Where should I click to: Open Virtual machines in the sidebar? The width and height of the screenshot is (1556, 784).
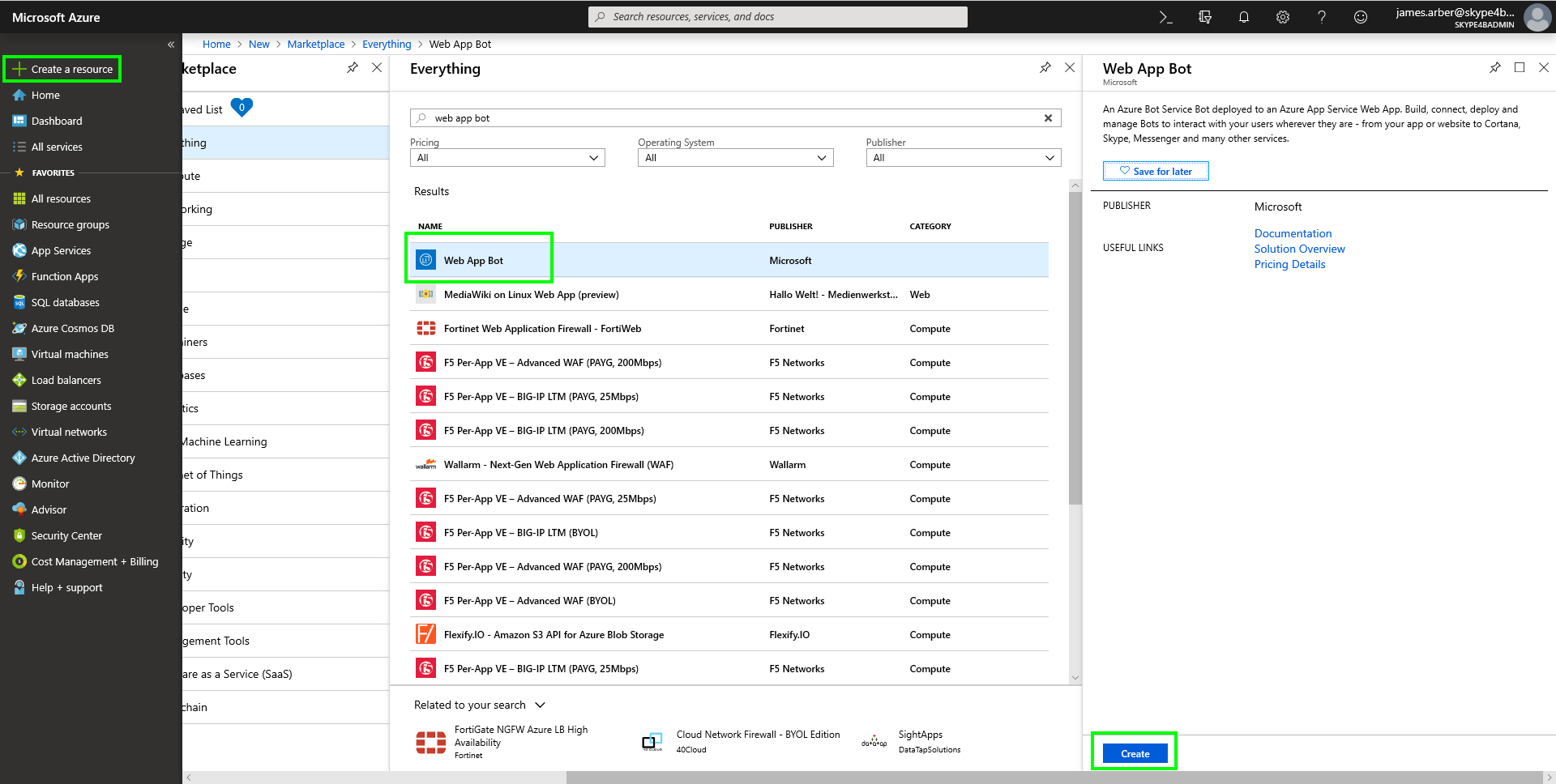pos(70,354)
